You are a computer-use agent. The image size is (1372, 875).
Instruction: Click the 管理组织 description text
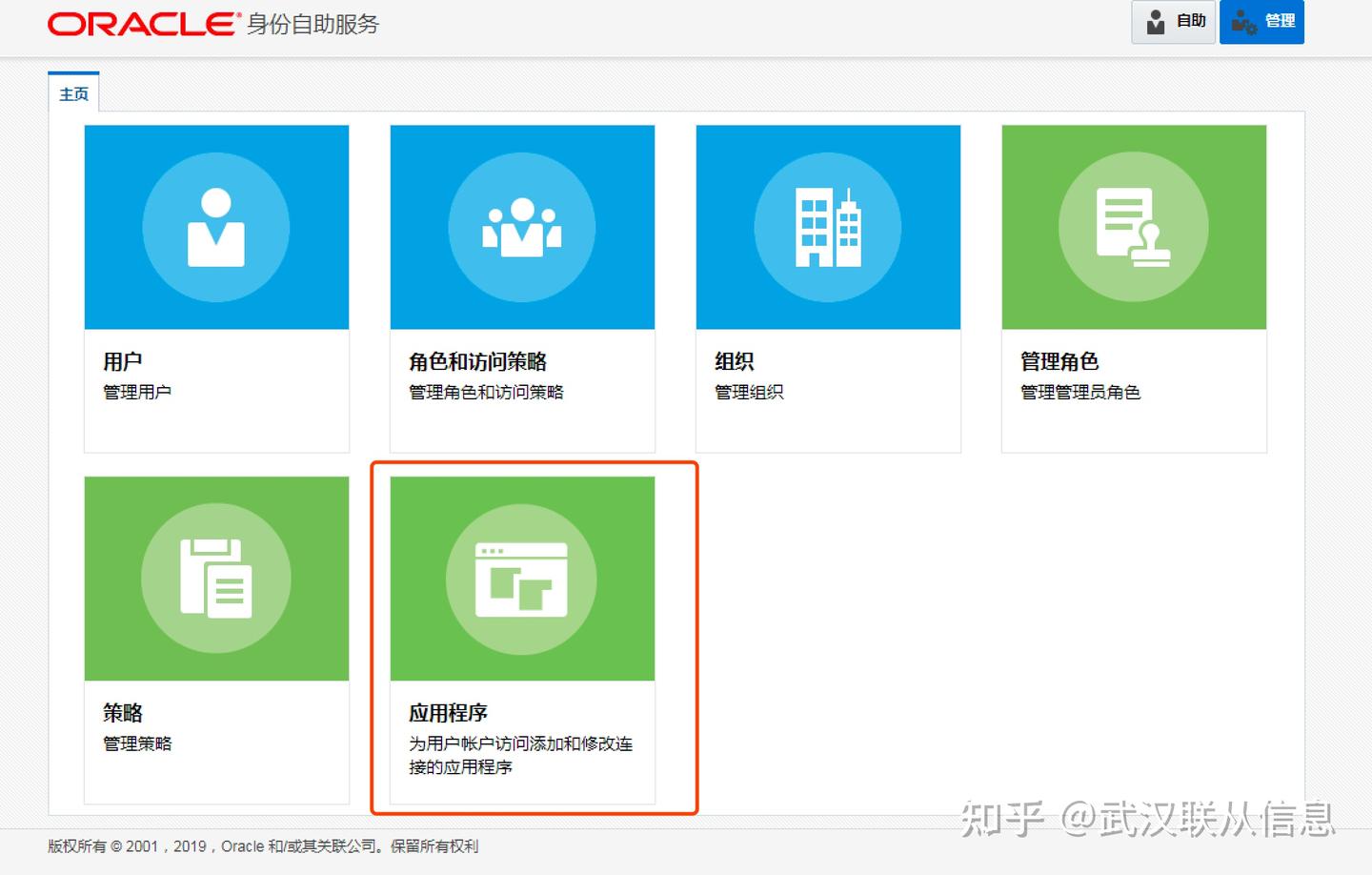tap(749, 392)
